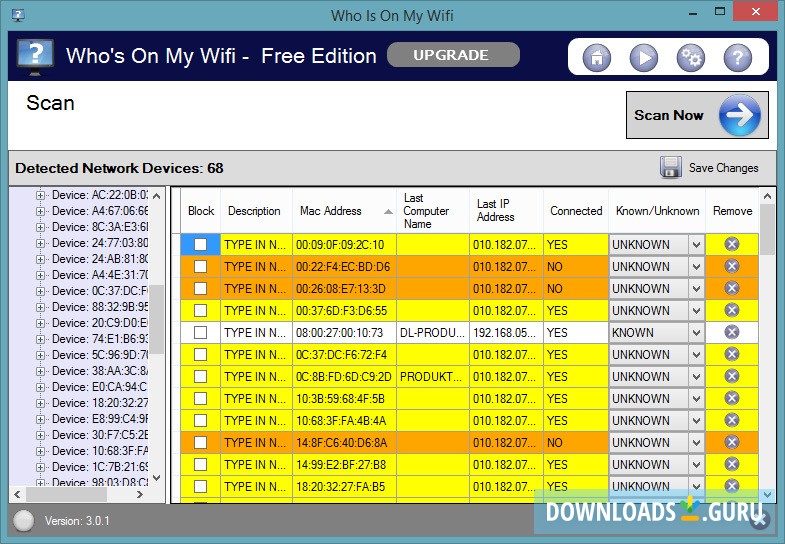Remove device 00:22:F4:EC:BD:D6

point(732,266)
